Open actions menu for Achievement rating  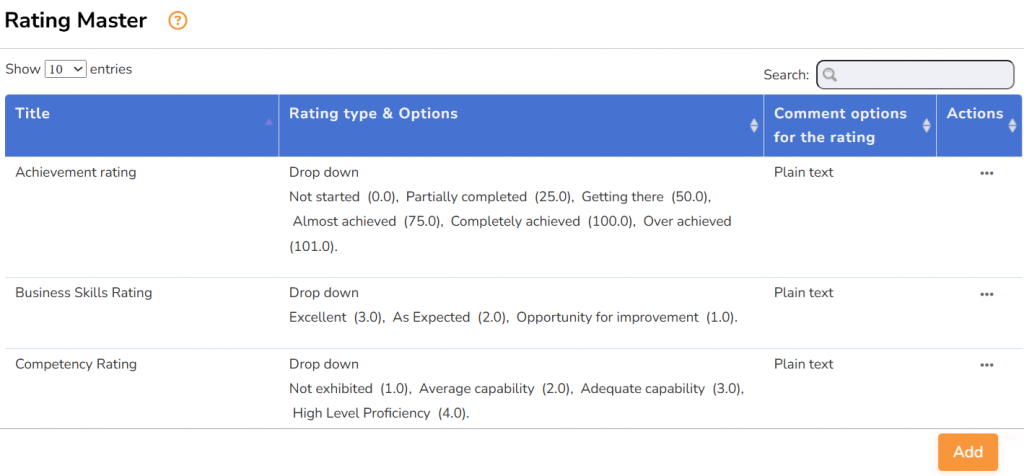pos(986,173)
